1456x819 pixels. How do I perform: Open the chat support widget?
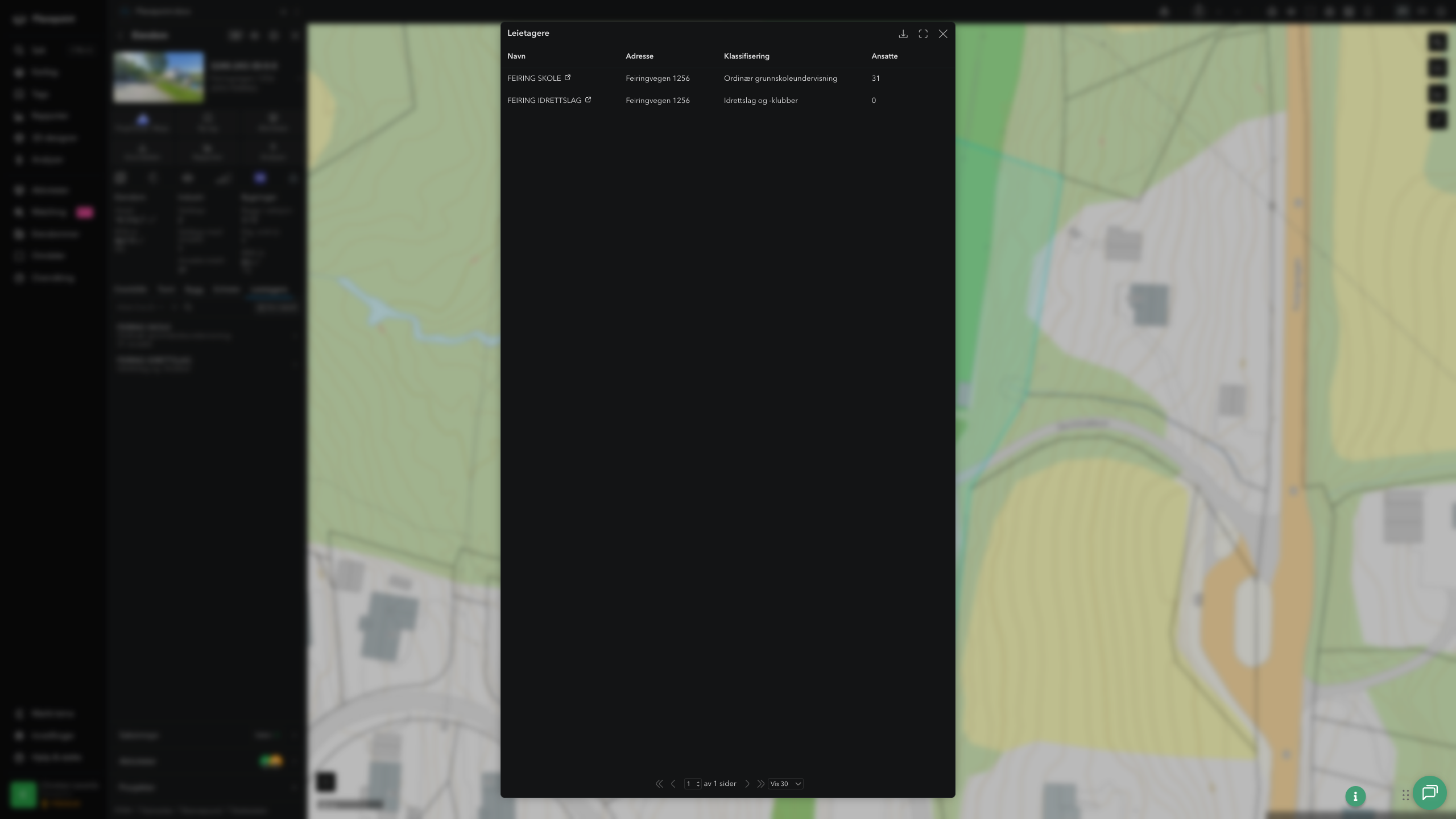1430,793
